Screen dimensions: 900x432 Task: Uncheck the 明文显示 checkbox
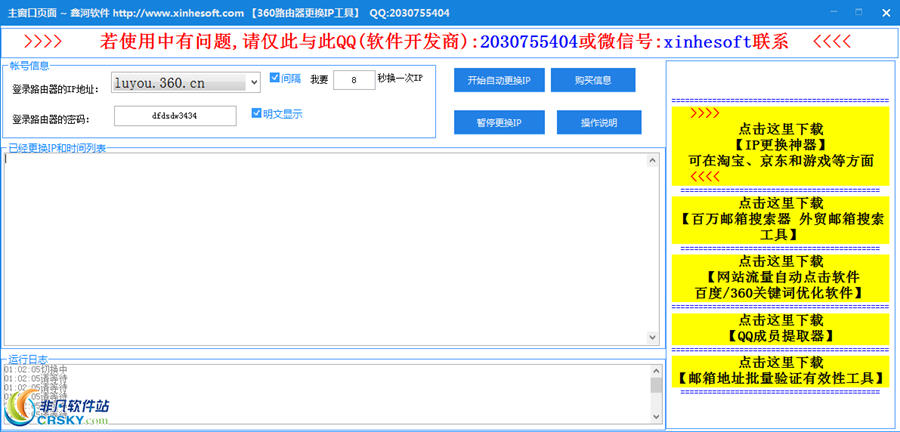coord(257,114)
